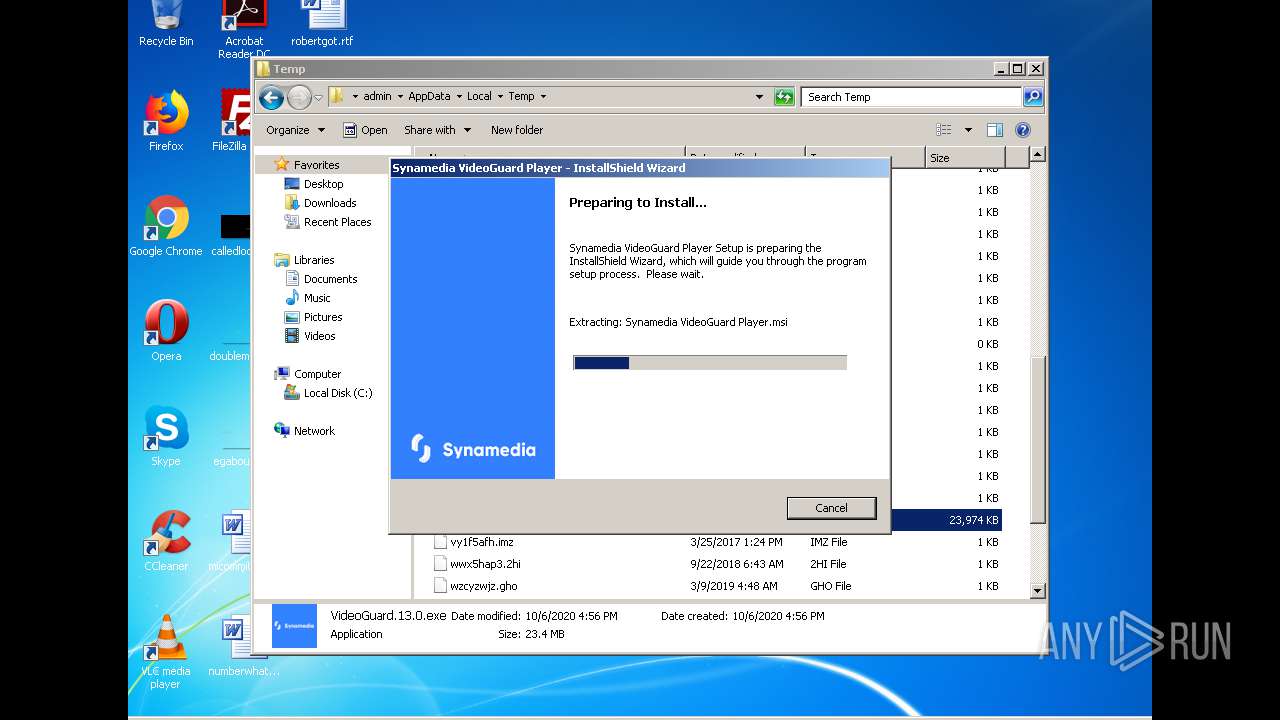Image resolution: width=1280 pixels, height=720 pixels.
Task: Click the file list scrollbar up arrow
Action: point(1037,155)
